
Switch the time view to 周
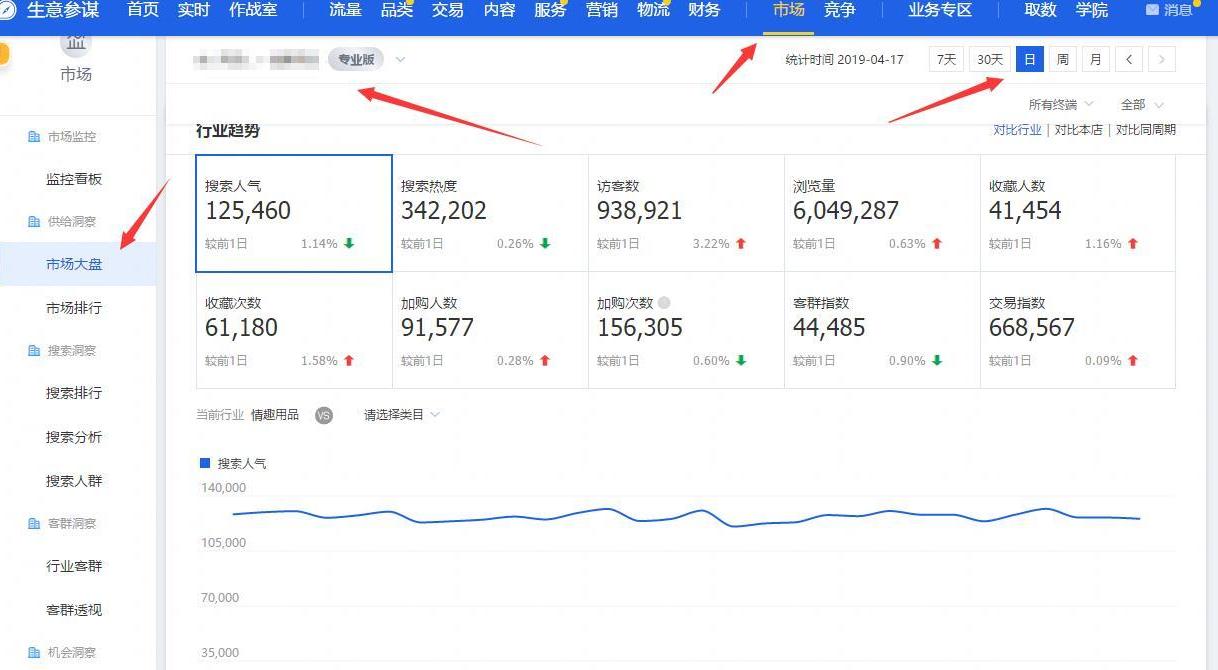coord(1062,59)
